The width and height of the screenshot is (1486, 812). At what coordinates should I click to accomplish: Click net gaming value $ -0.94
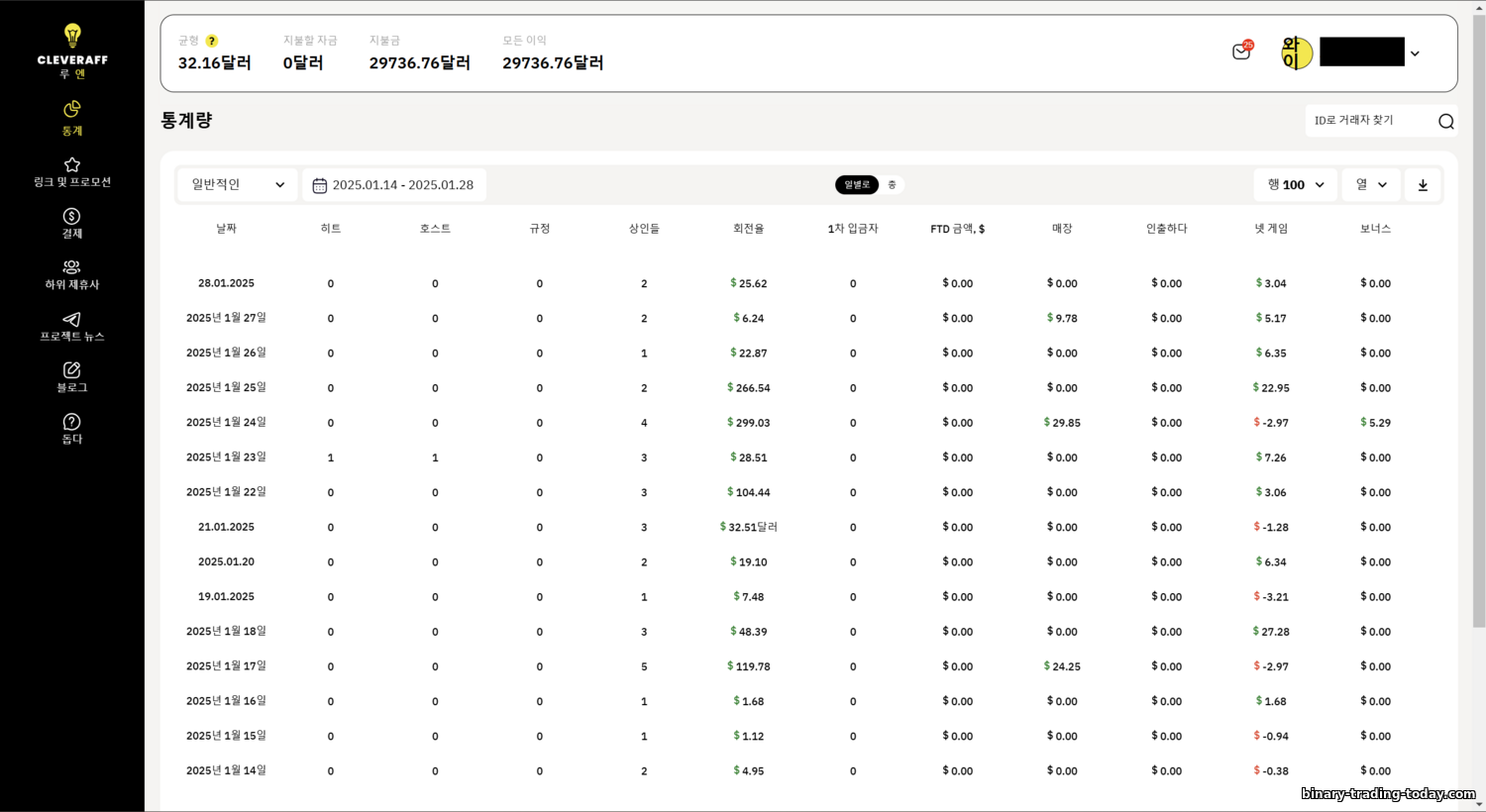(x=1271, y=737)
